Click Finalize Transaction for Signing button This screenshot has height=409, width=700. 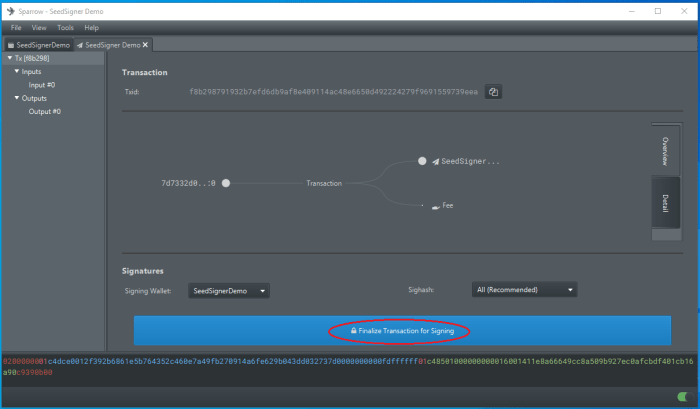pyautogui.click(x=402, y=330)
